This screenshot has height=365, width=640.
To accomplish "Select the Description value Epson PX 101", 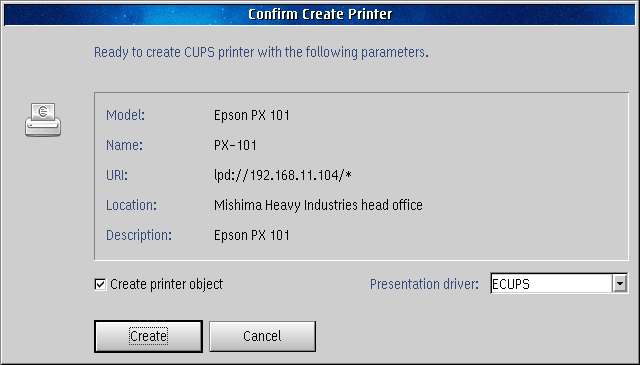I will [x=252, y=236].
